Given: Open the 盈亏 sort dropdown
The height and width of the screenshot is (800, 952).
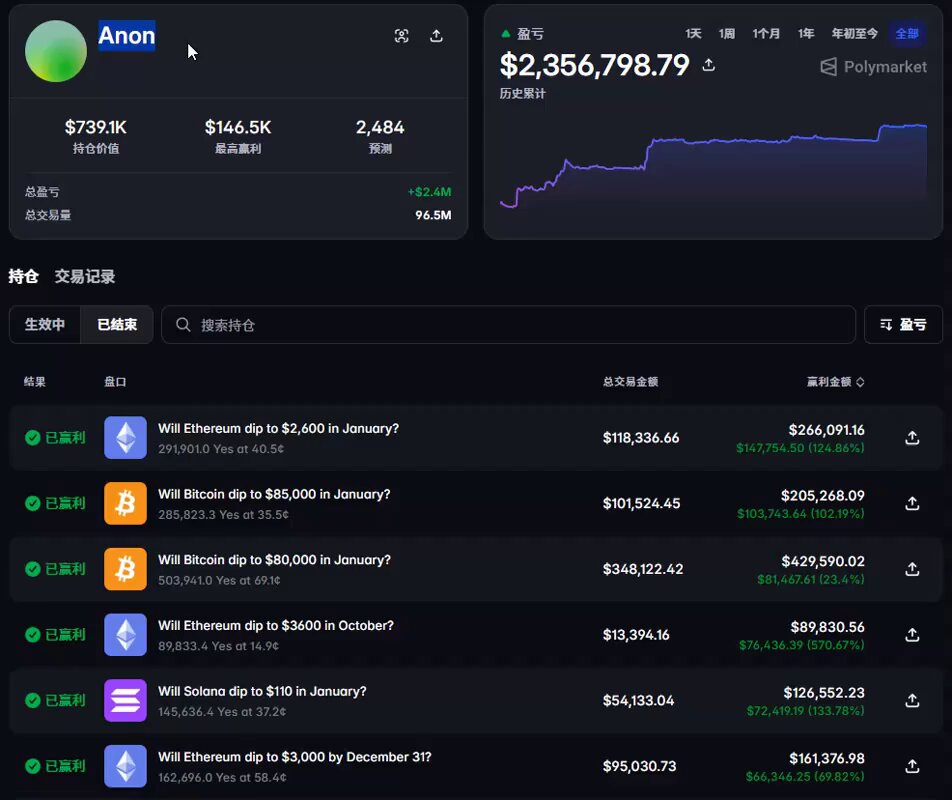Looking at the screenshot, I should tap(903, 325).
